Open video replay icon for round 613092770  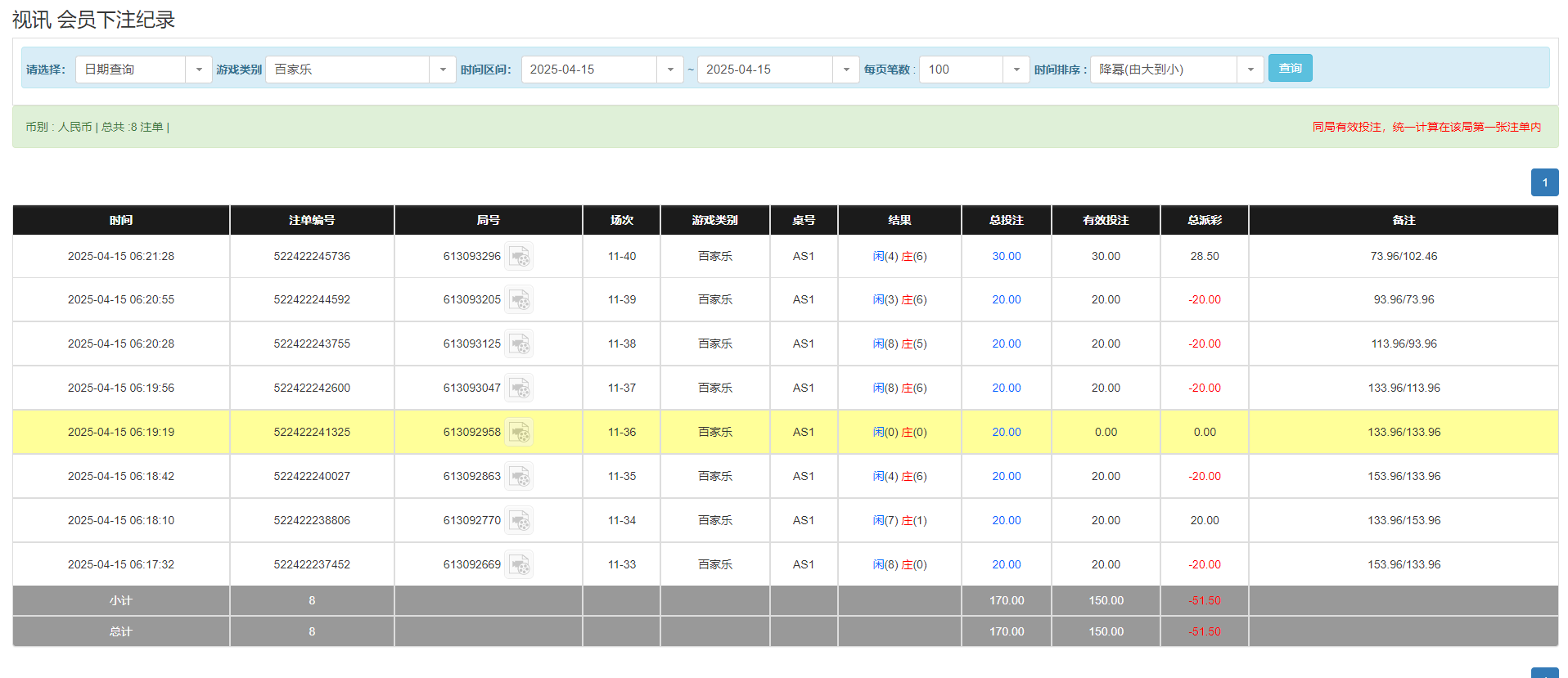point(519,521)
